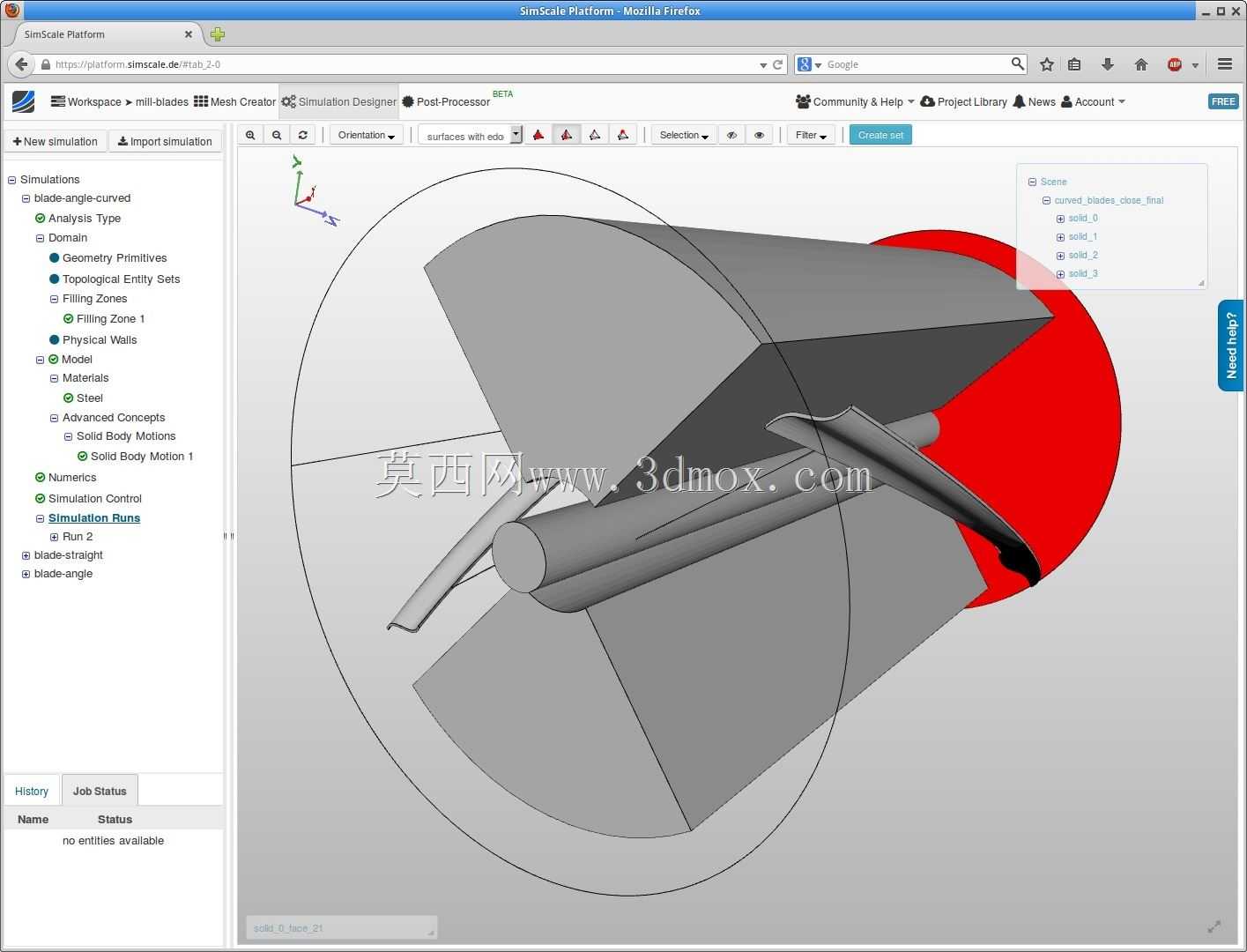The width and height of the screenshot is (1247, 952).
Task: Collapse the Scene tree node
Action: tap(1032, 182)
